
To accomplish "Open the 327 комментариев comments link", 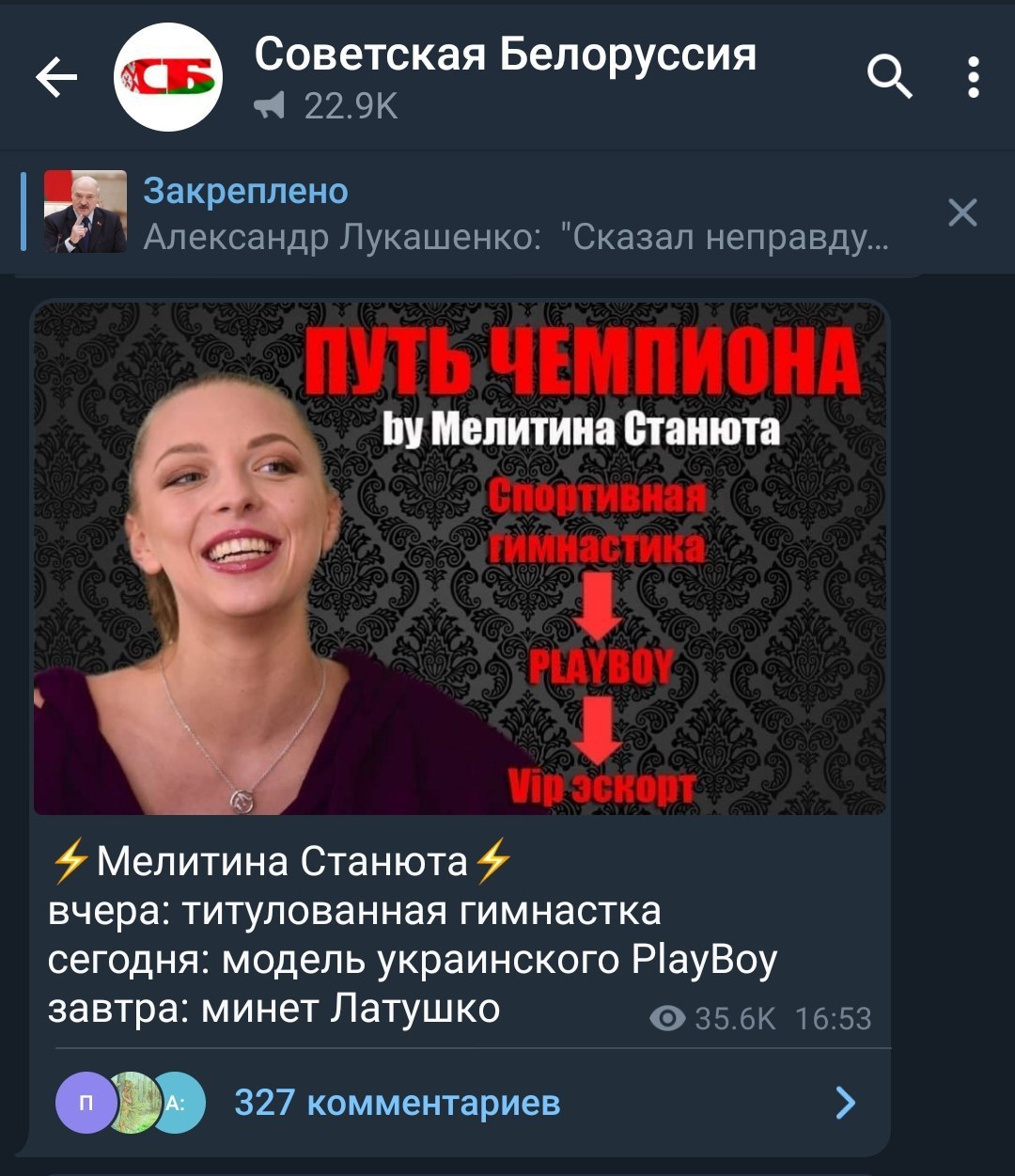I will point(398,1102).
